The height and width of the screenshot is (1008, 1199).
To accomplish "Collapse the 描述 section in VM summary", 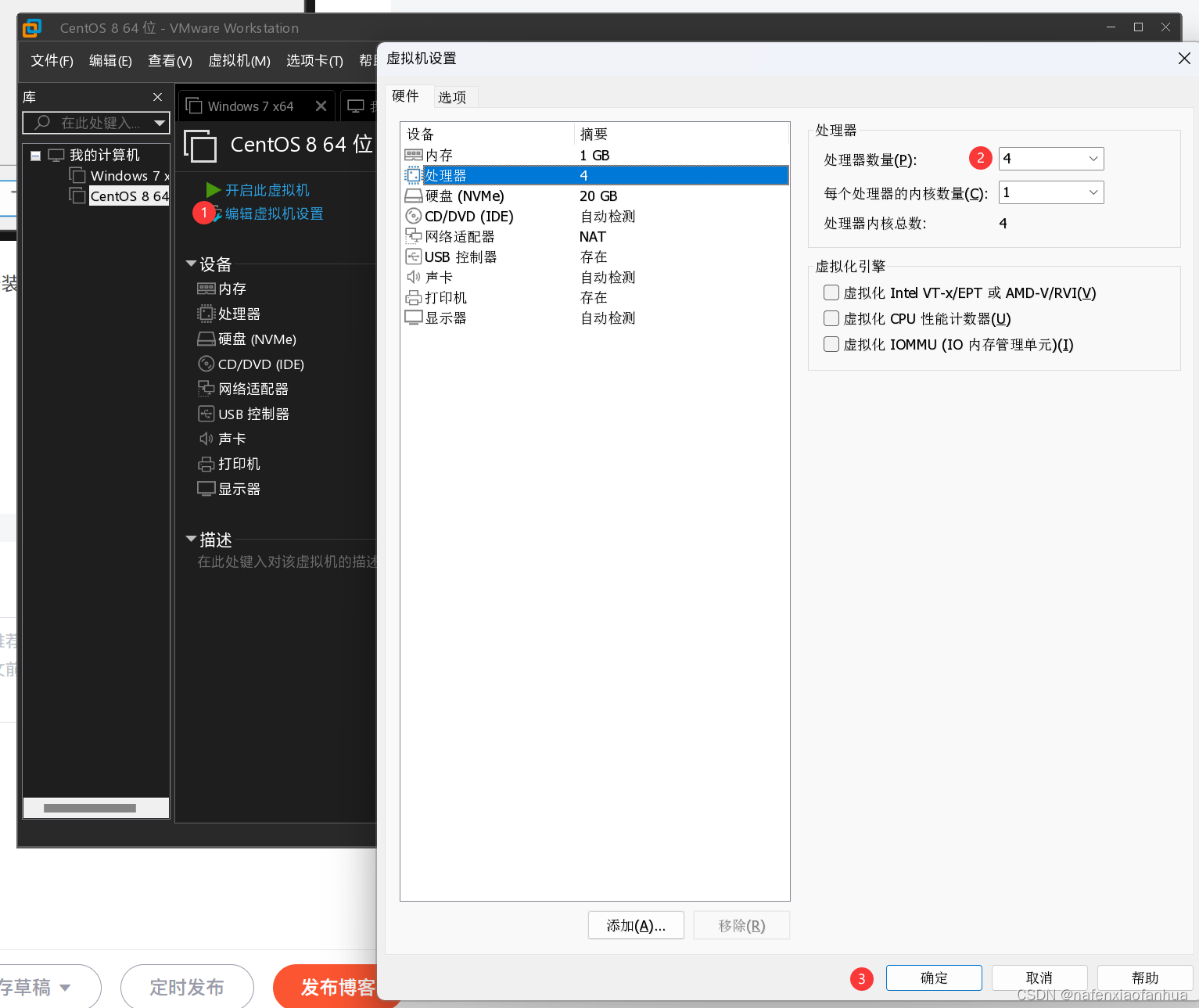I will tap(191, 539).
